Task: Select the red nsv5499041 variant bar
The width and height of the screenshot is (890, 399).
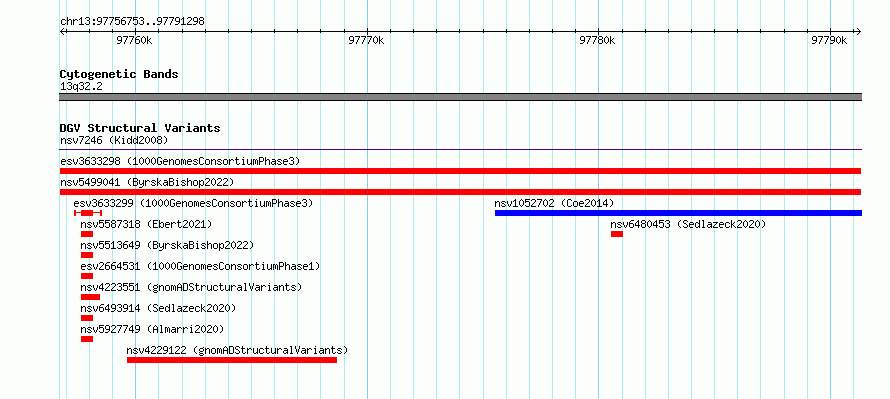Action: pyautogui.click(x=460, y=192)
